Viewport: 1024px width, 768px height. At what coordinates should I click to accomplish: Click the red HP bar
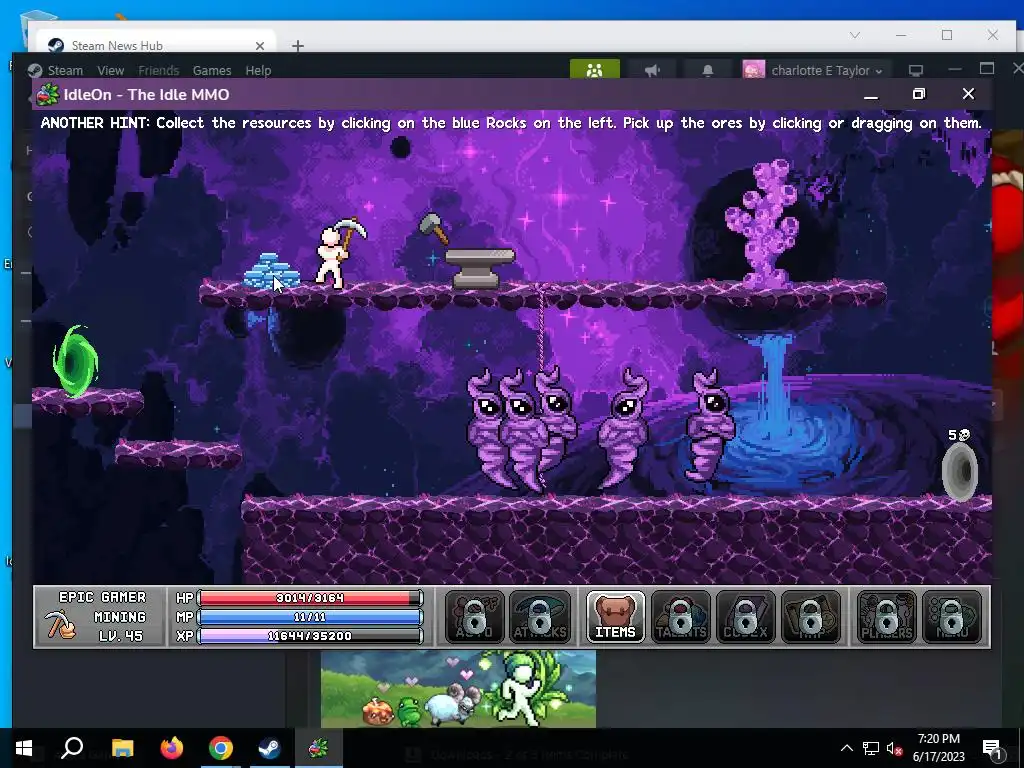pos(310,598)
